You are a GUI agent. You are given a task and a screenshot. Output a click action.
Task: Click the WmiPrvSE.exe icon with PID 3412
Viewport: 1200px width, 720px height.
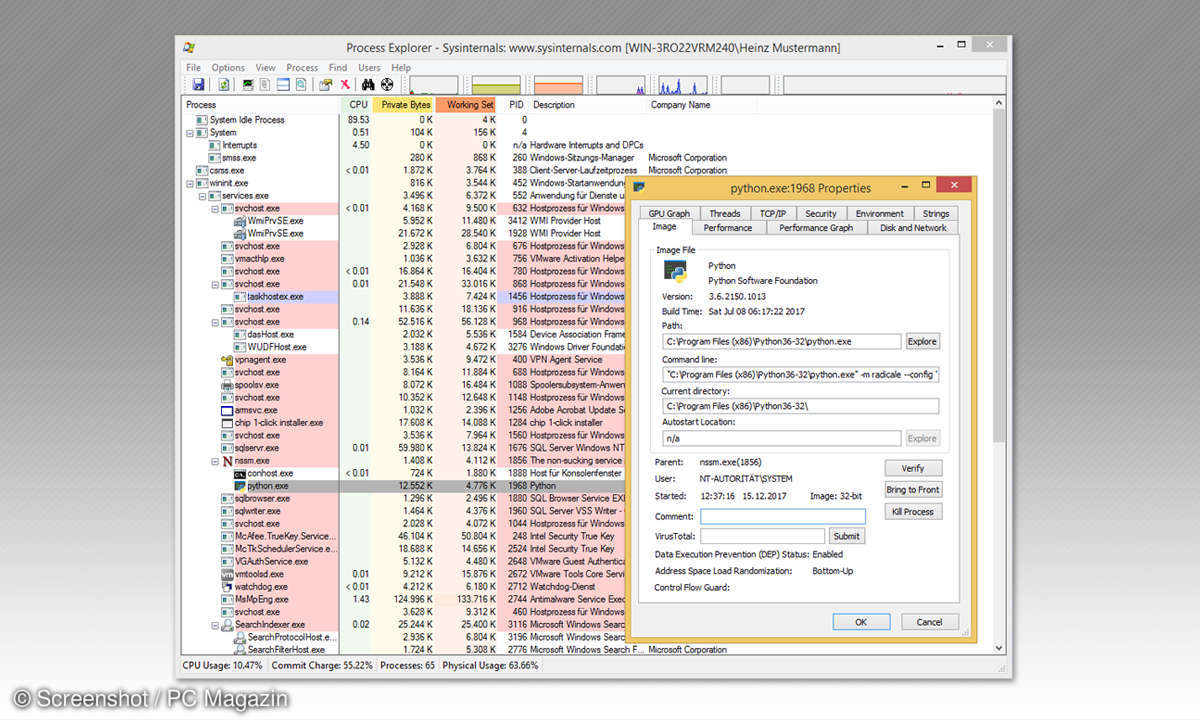239,221
